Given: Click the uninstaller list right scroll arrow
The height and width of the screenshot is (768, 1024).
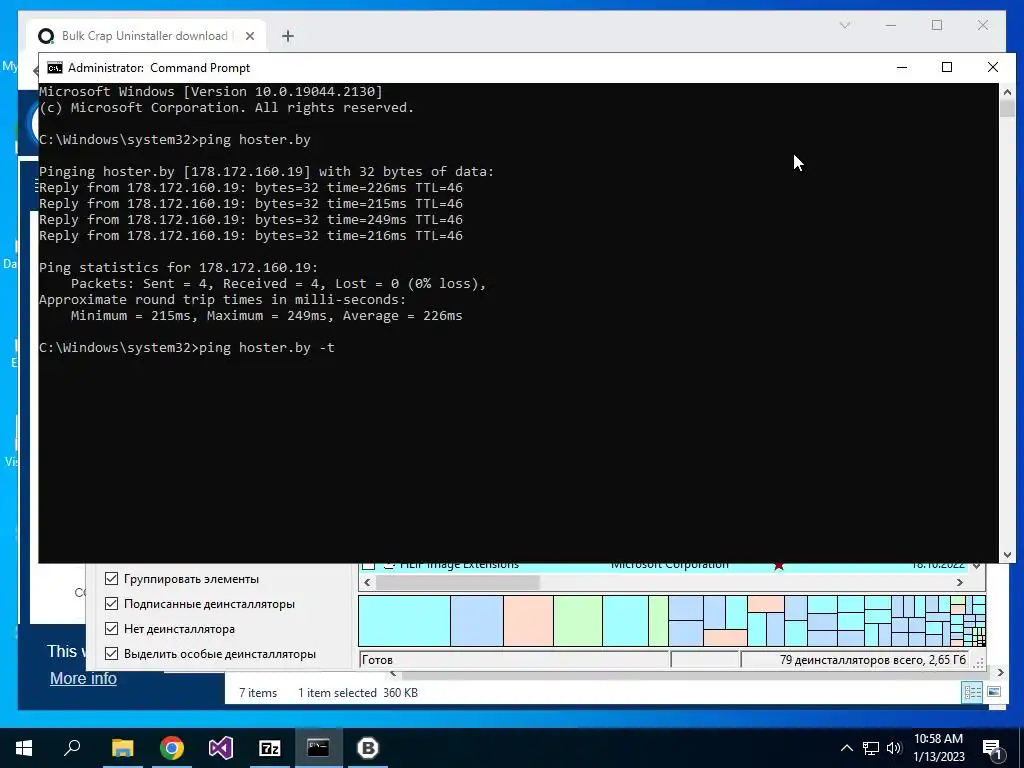Looking at the screenshot, I should (x=959, y=582).
